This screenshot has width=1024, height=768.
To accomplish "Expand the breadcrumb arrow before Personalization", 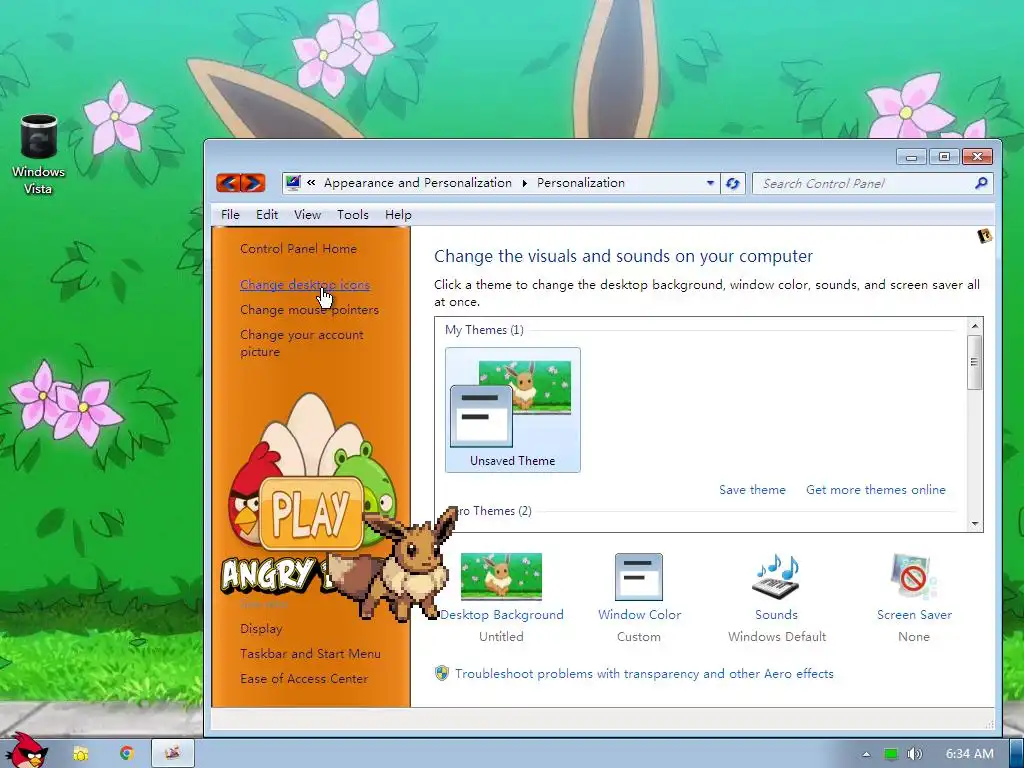I will (x=524, y=184).
